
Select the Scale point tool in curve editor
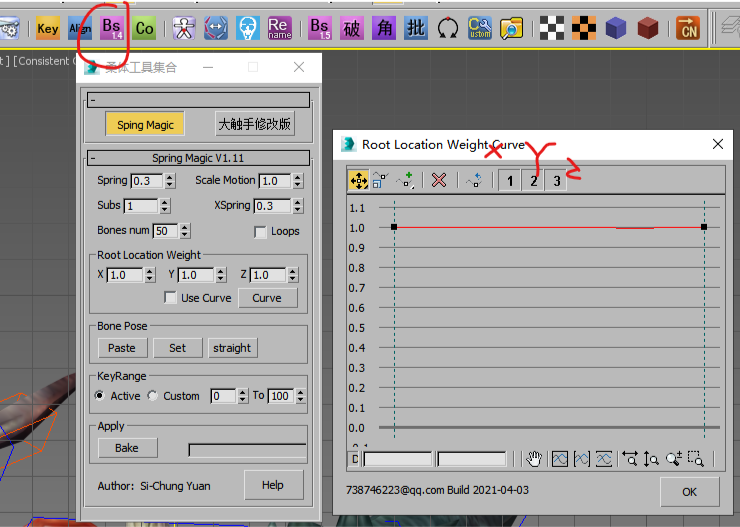click(380, 180)
